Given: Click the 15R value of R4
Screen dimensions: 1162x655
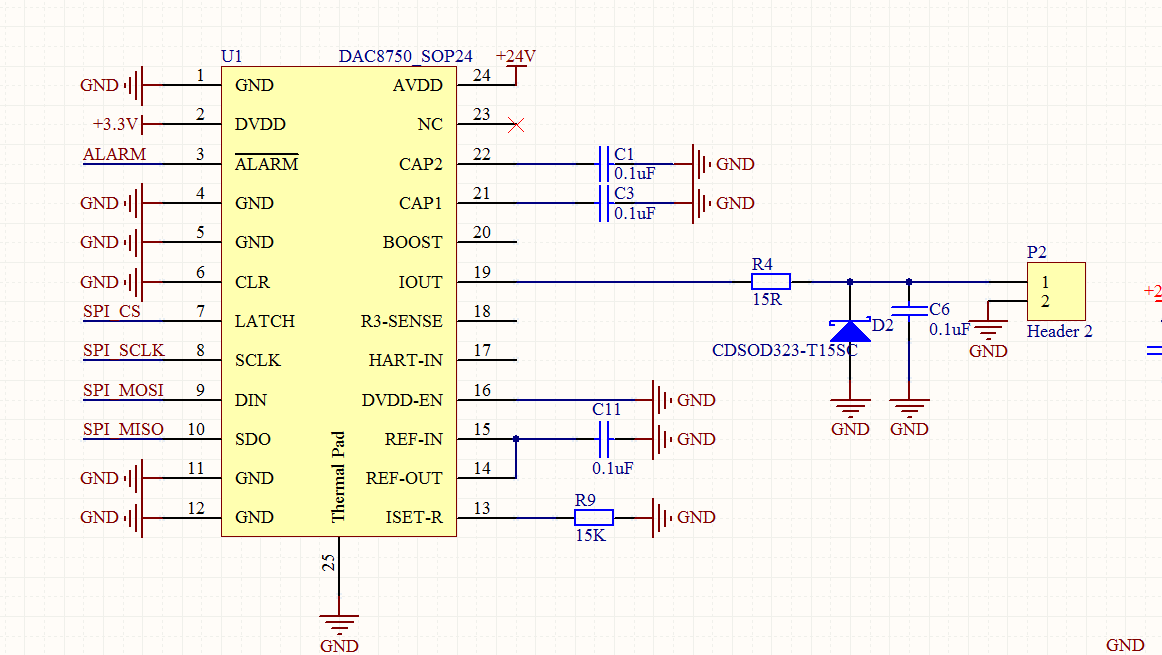Looking at the screenshot, I should (x=766, y=299).
